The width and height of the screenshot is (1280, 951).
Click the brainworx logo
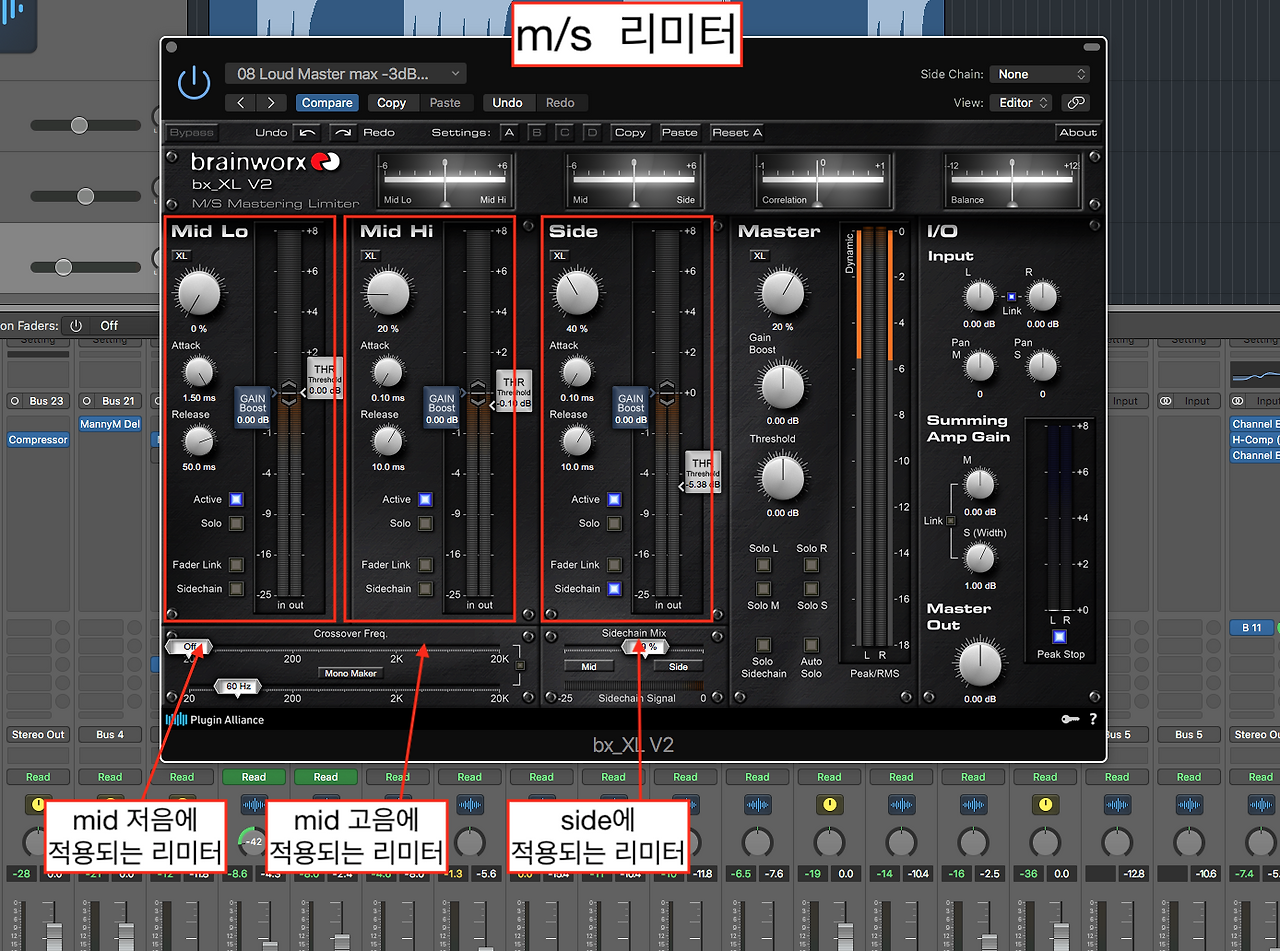coord(266,161)
